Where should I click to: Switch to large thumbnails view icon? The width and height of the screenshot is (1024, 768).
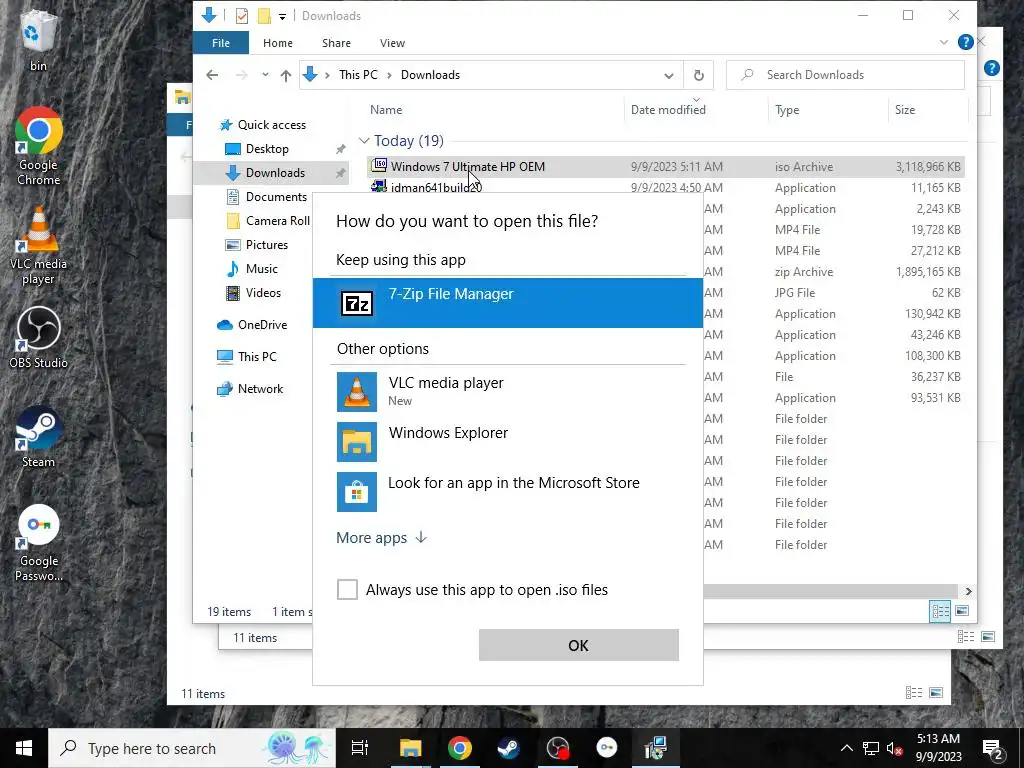coord(962,611)
